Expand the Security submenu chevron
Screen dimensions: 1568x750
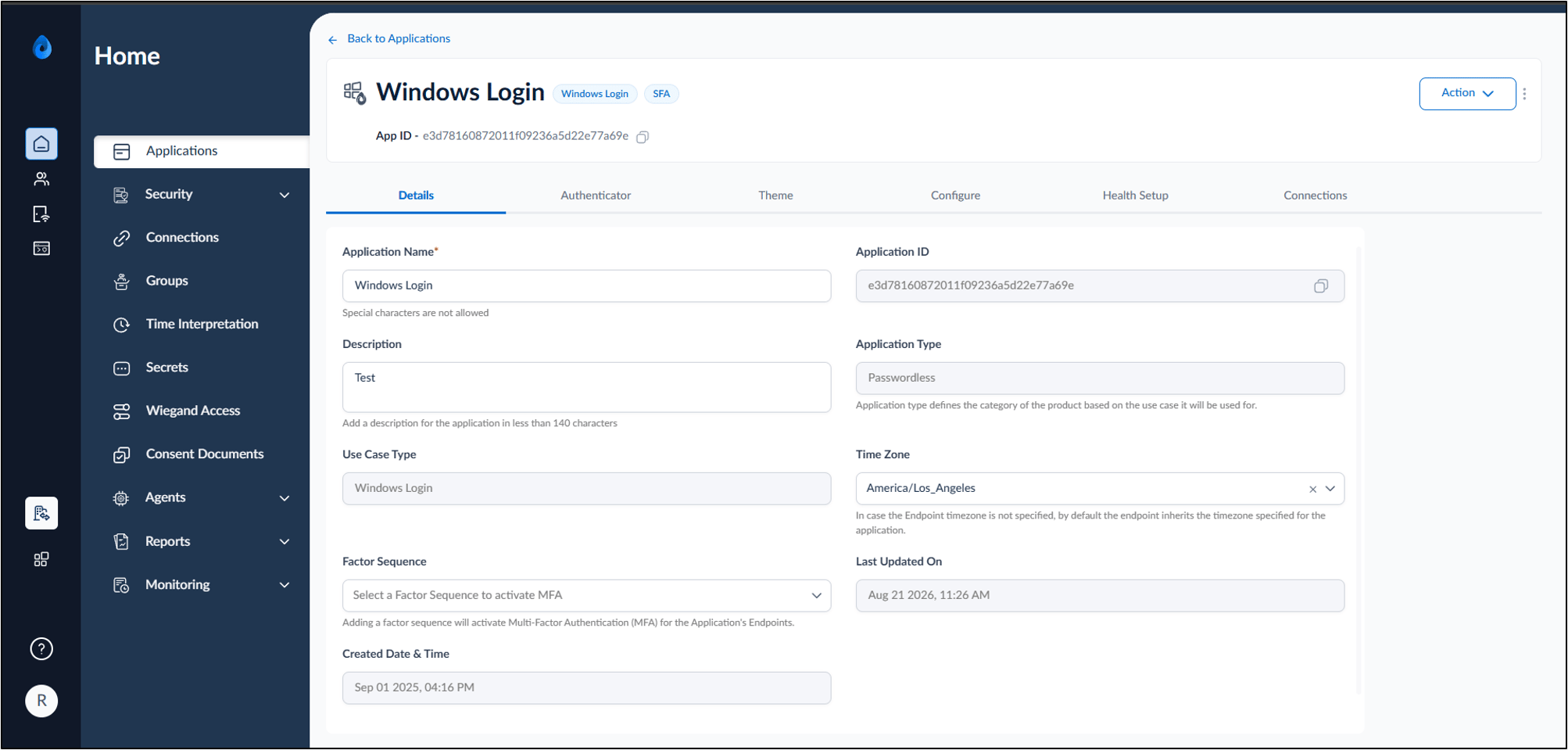click(x=285, y=195)
